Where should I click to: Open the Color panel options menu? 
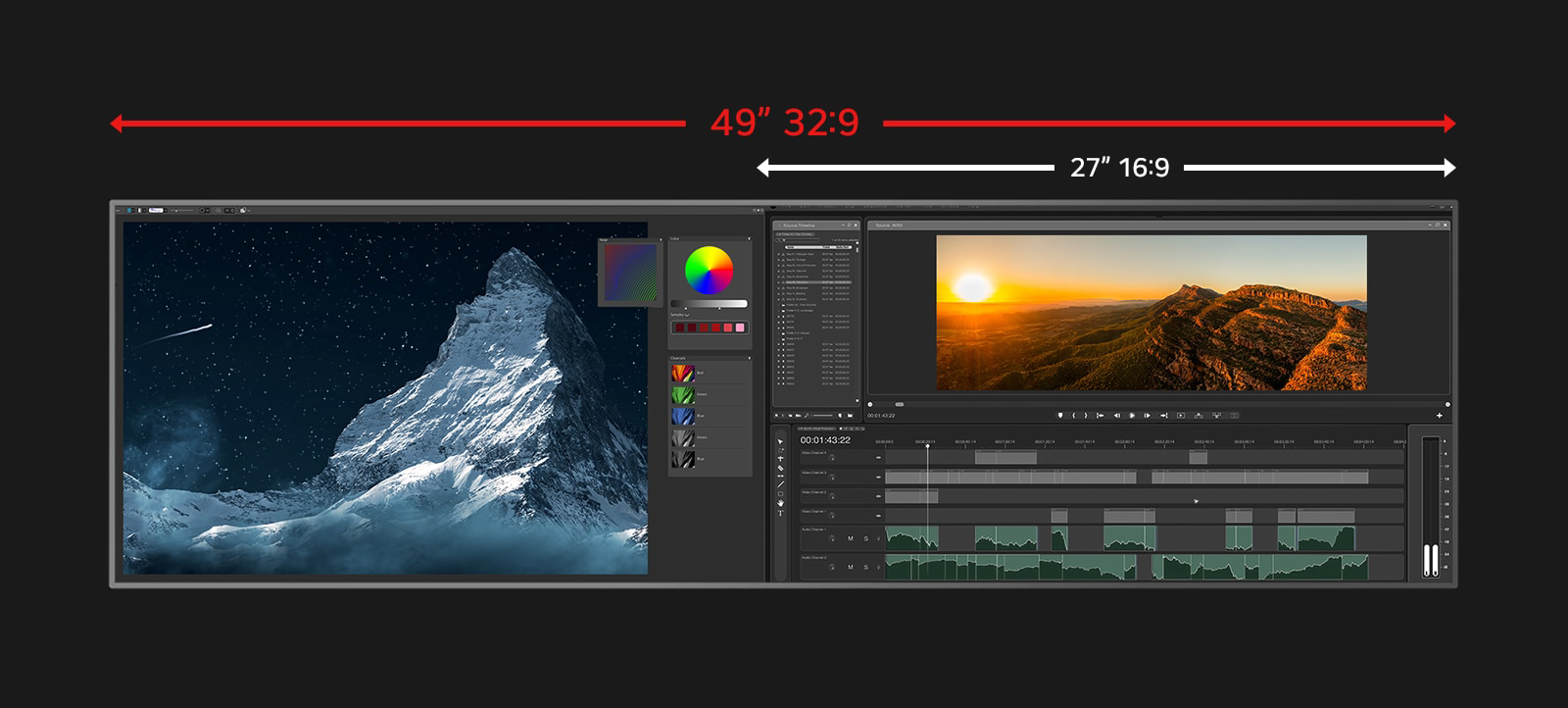coord(747,238)
